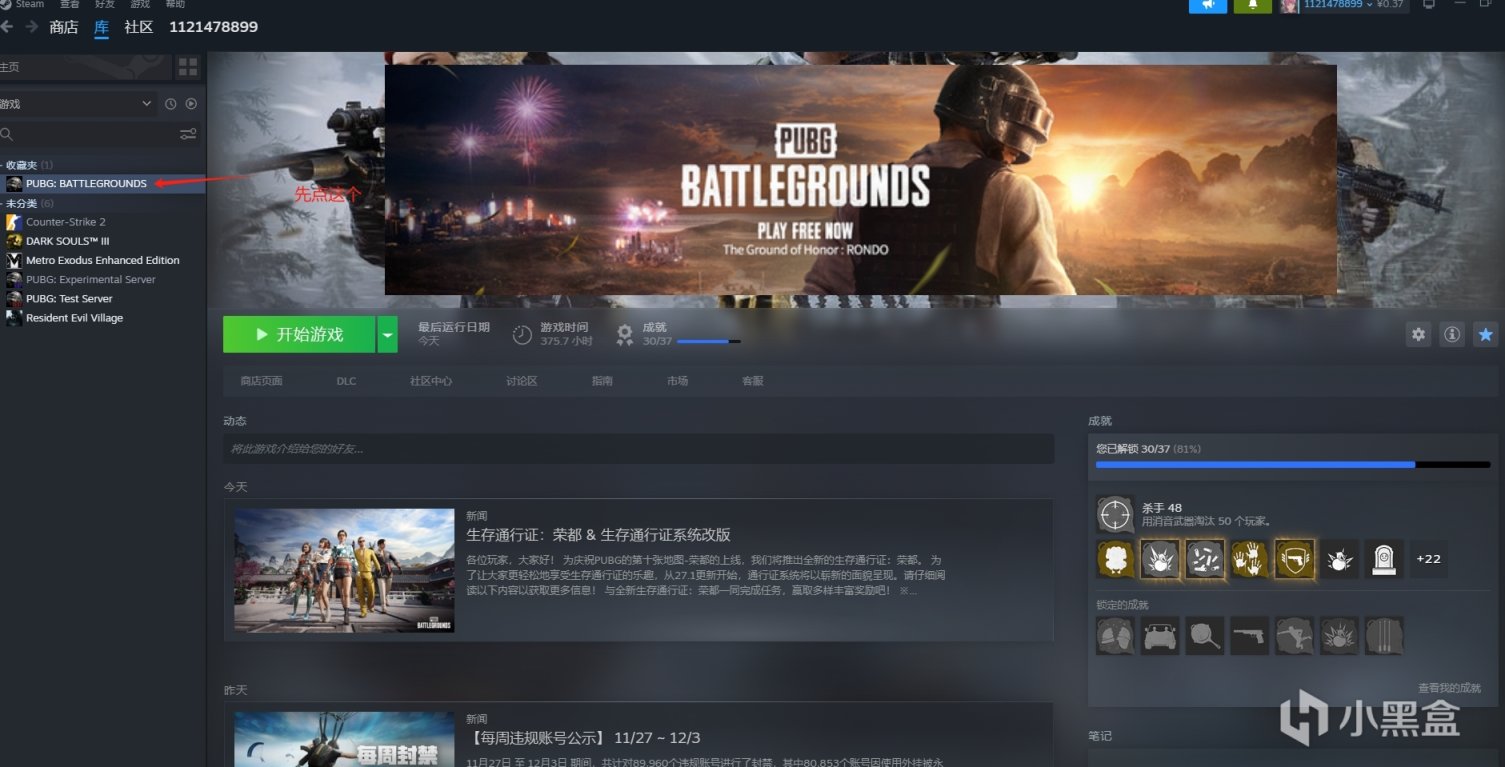Click the crosshair Killer 48 achievement icon
Viewport: 1505px width, 767px height.
coord(1115,514)
